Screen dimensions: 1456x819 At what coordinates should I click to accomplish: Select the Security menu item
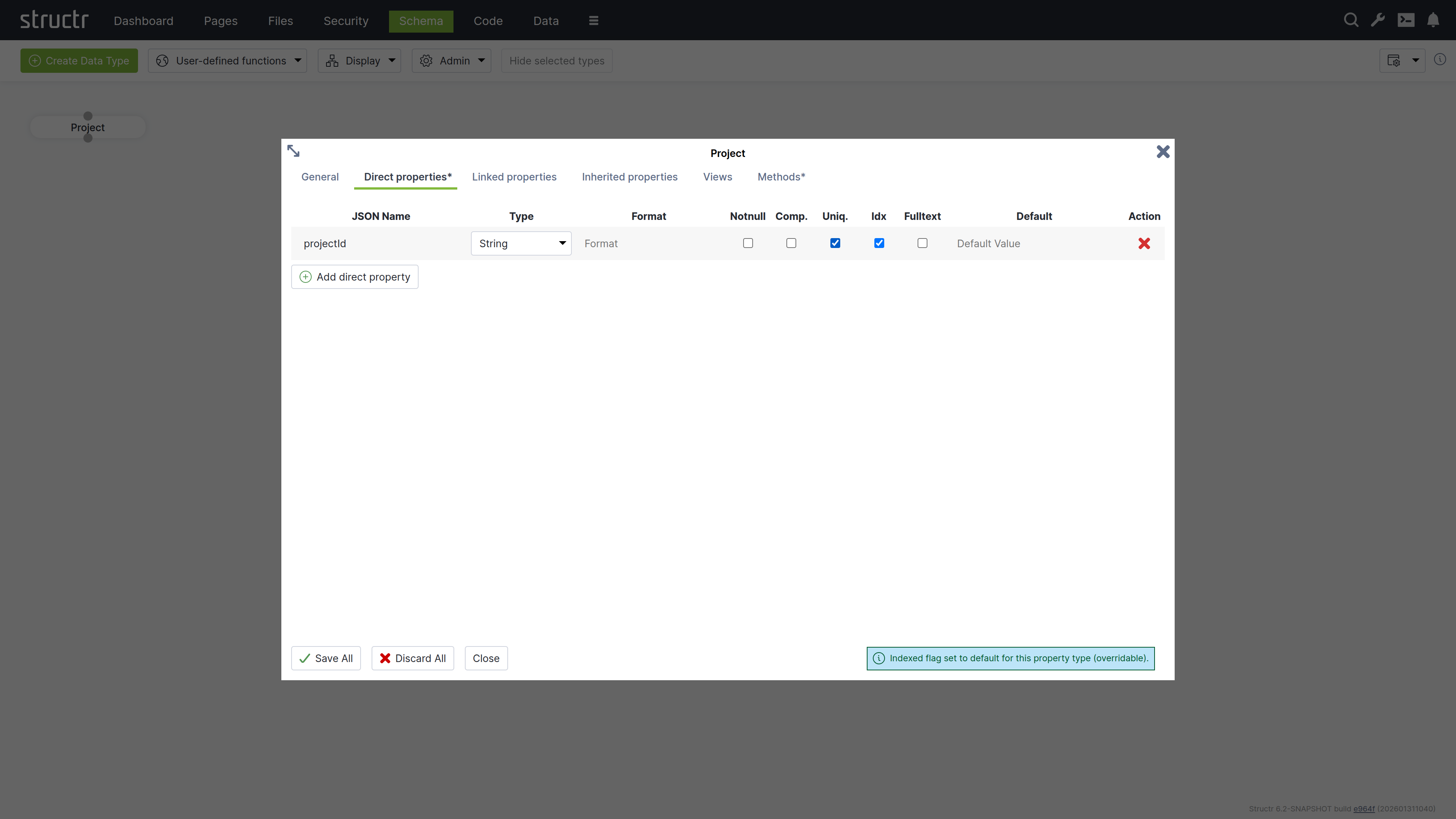(x=345, y=21)
